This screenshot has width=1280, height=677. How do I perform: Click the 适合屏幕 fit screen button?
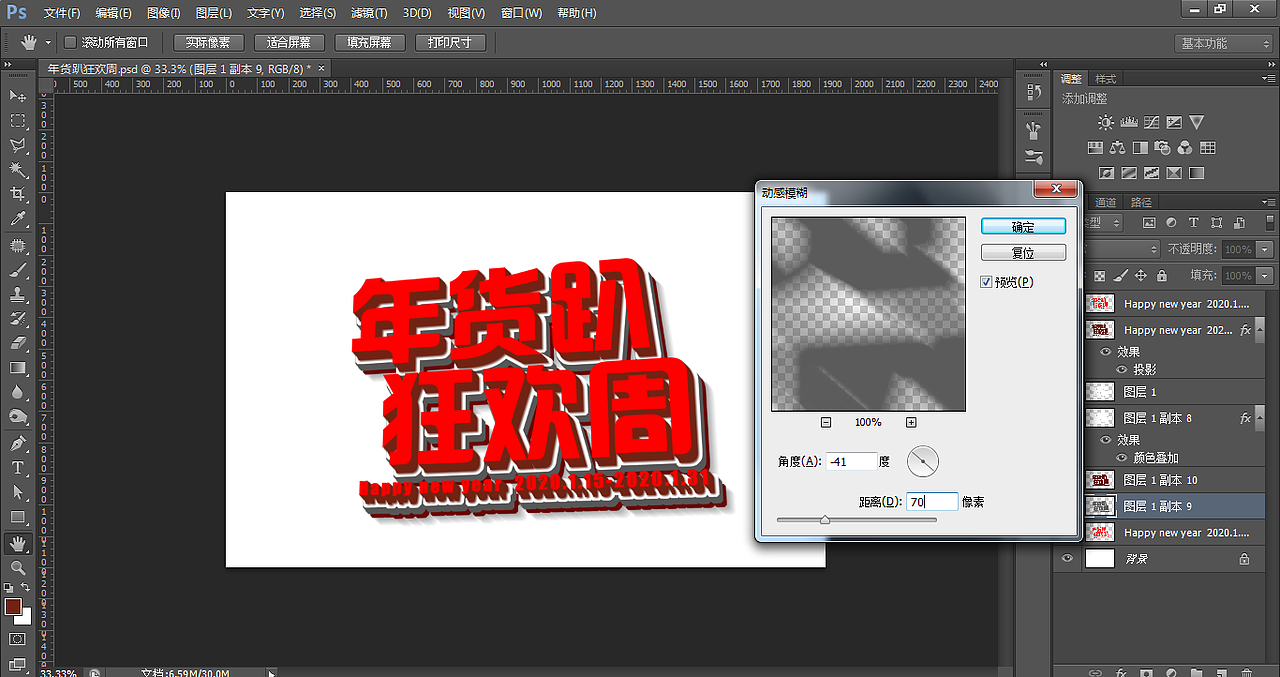[x=288, y=42]
